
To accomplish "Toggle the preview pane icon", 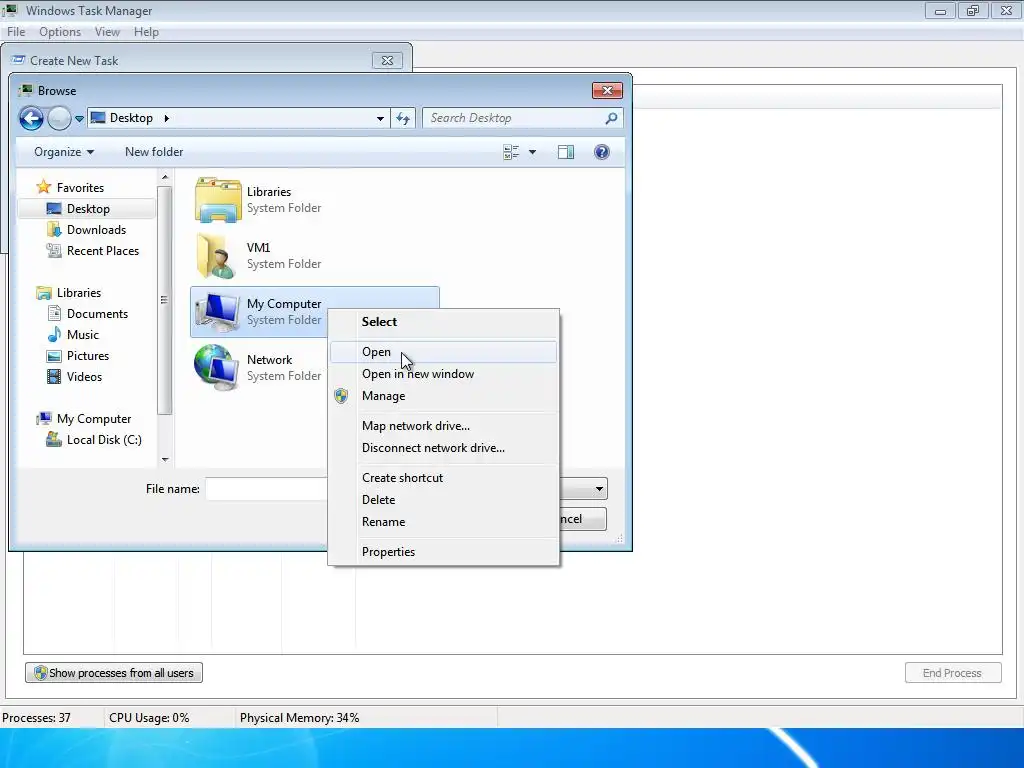I will pyautogui.click(x=566, y=152).
